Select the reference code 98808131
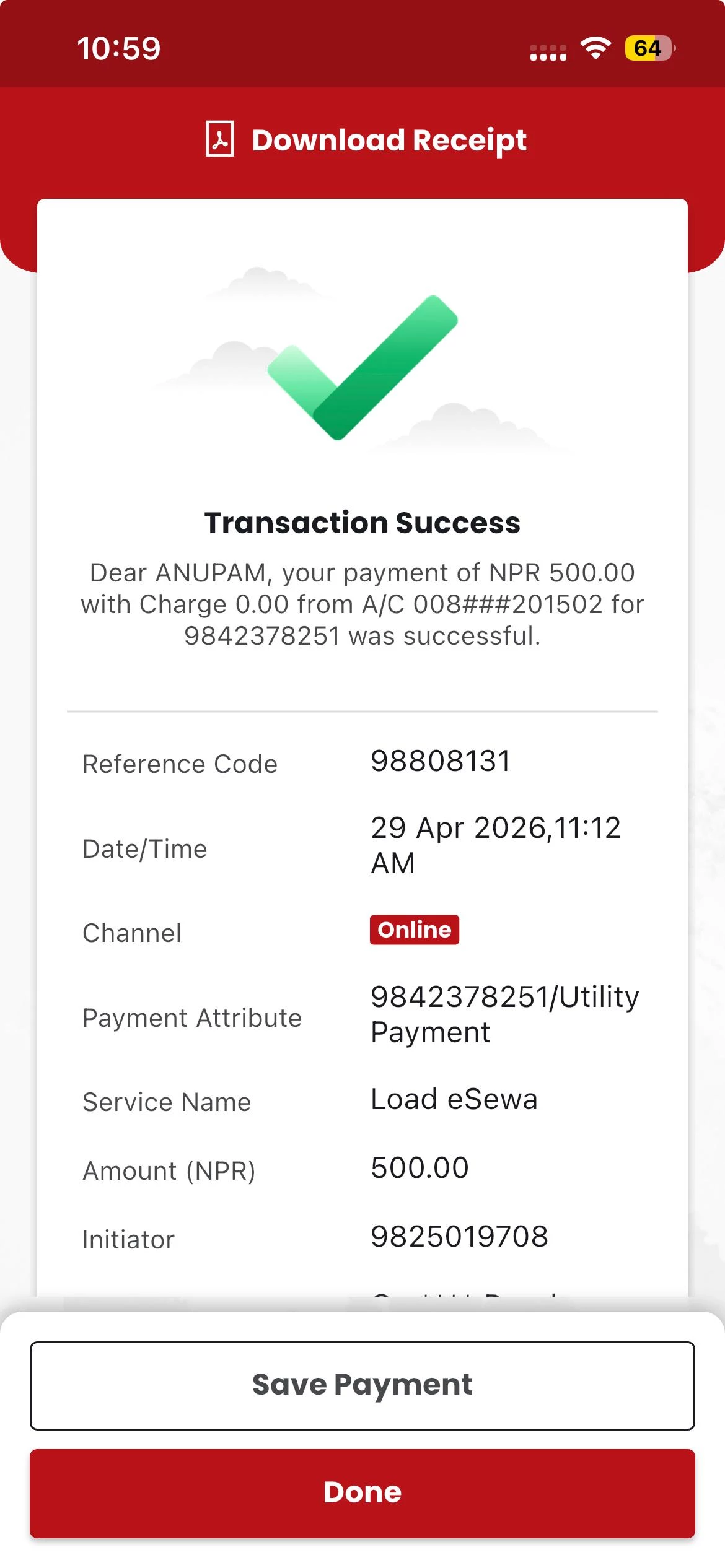The height and width of the screenshot is (1568, 725). [x=441, y=761]
